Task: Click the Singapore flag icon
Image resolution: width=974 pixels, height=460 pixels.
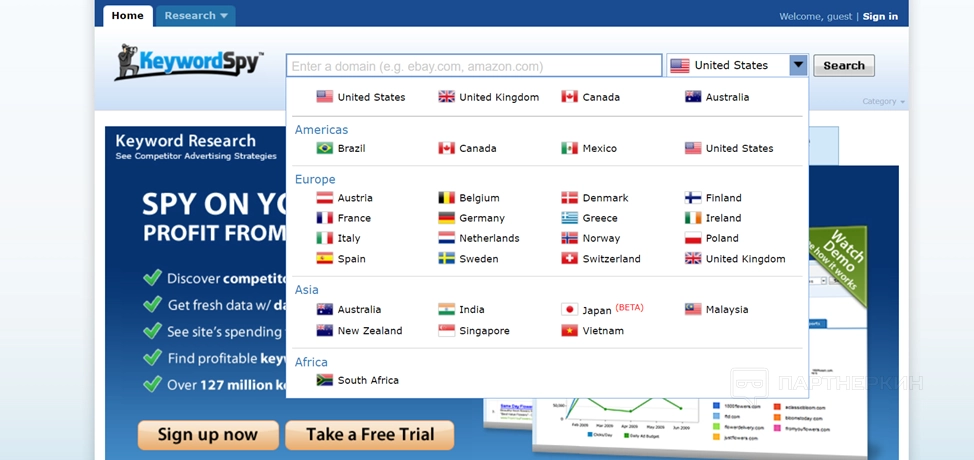Action: [x=447, y=331]
